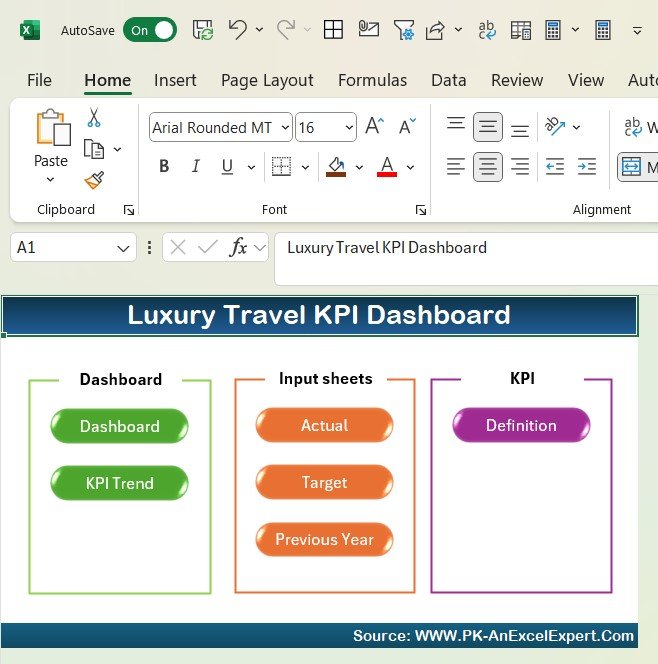Align text right
Viewport: 658px width, 664px height.
pyautogui.click(x=520, y=166)
